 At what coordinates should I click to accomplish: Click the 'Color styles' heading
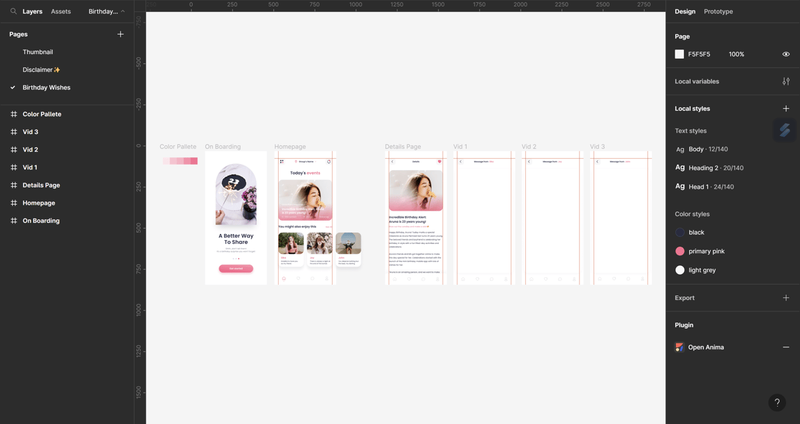(x=692, y=214)
